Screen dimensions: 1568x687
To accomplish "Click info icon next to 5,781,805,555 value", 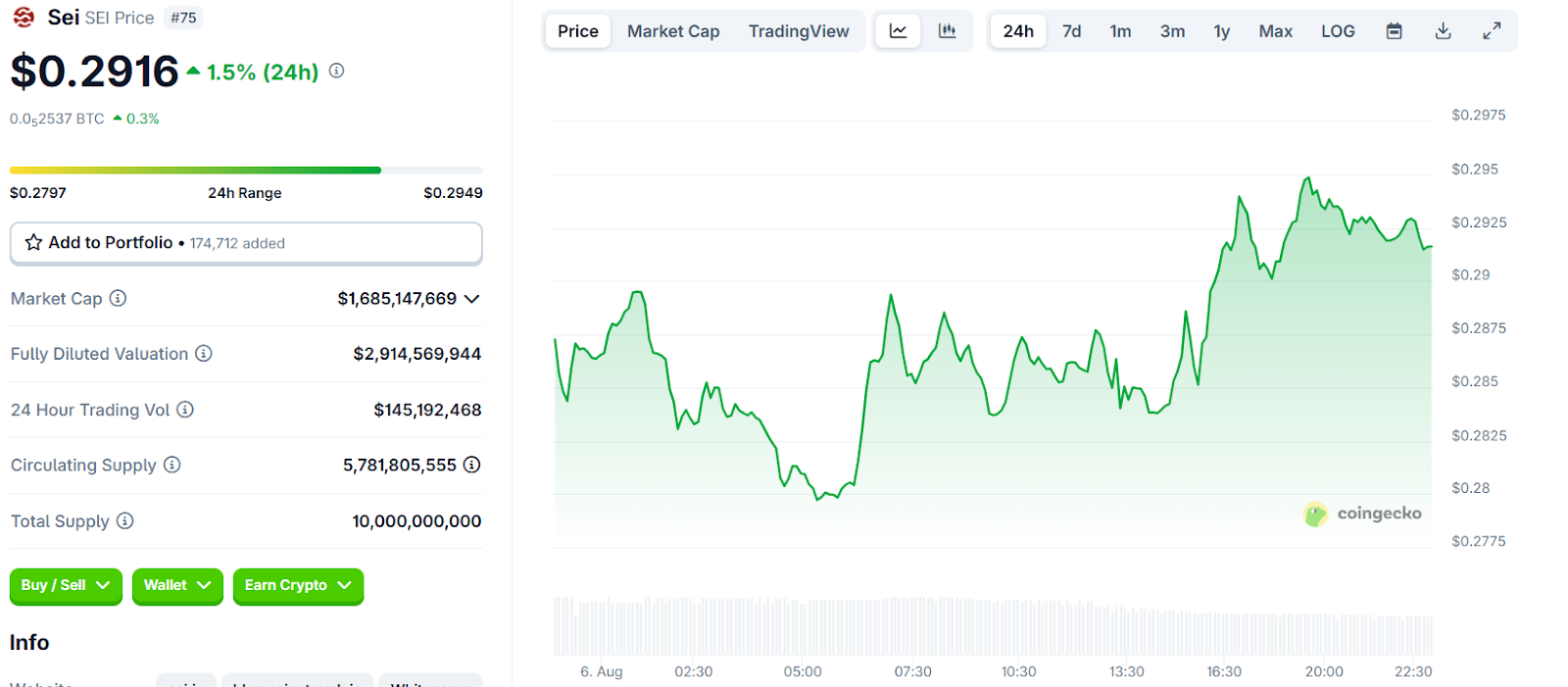I will coord(471,465).
